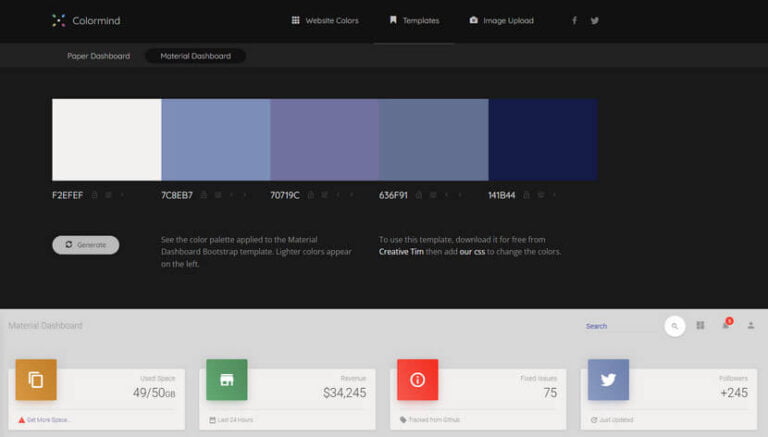Click the +245 followers value

pos(734,393)
